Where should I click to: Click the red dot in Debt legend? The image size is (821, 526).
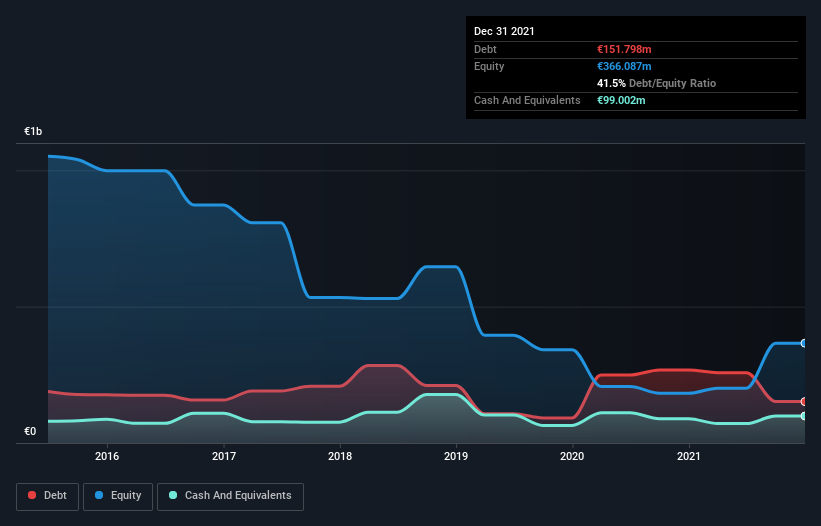(32, 495)
